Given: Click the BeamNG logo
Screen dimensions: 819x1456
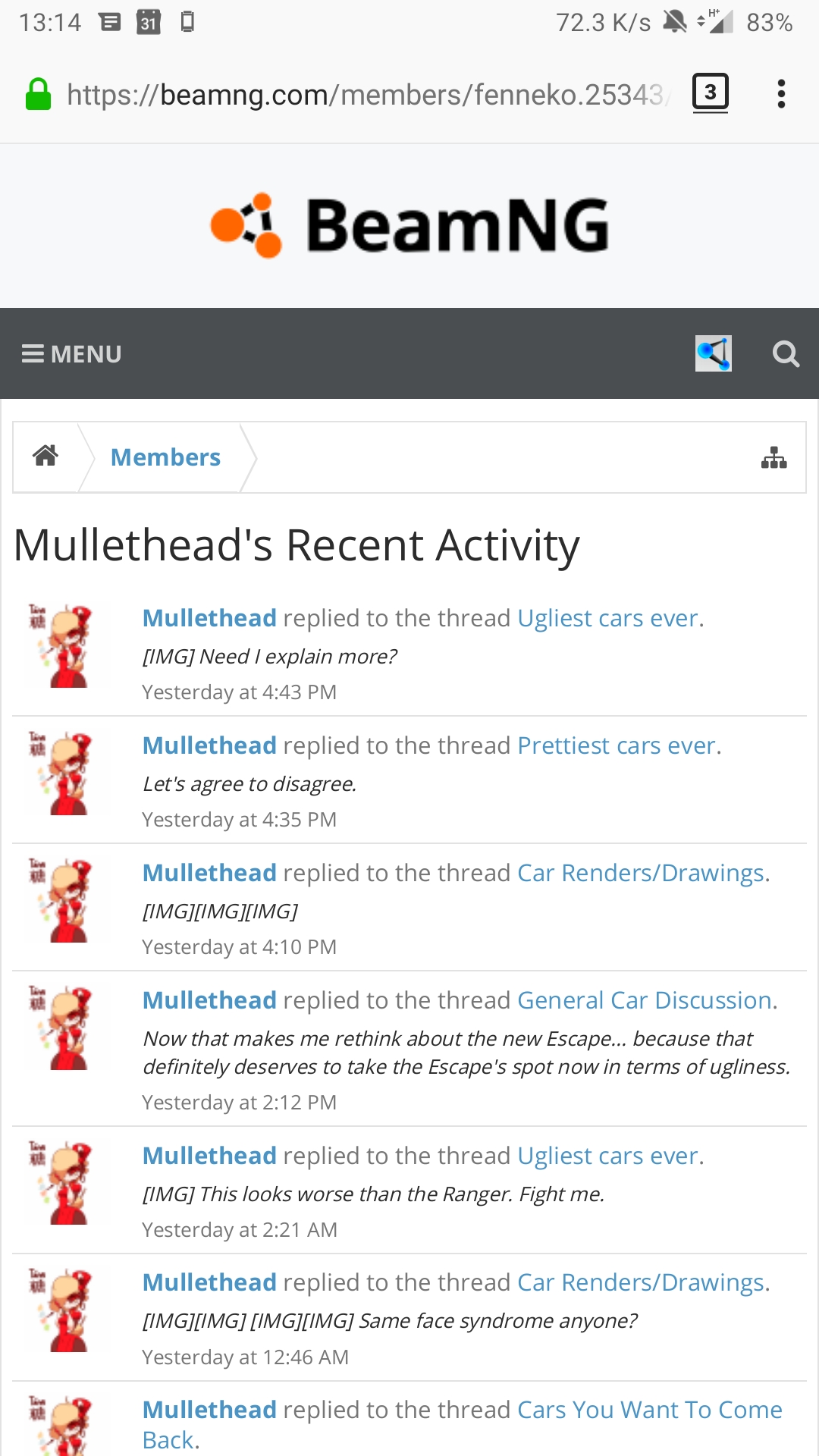Looking at the screenshot, I should click(x=409, y=225).
